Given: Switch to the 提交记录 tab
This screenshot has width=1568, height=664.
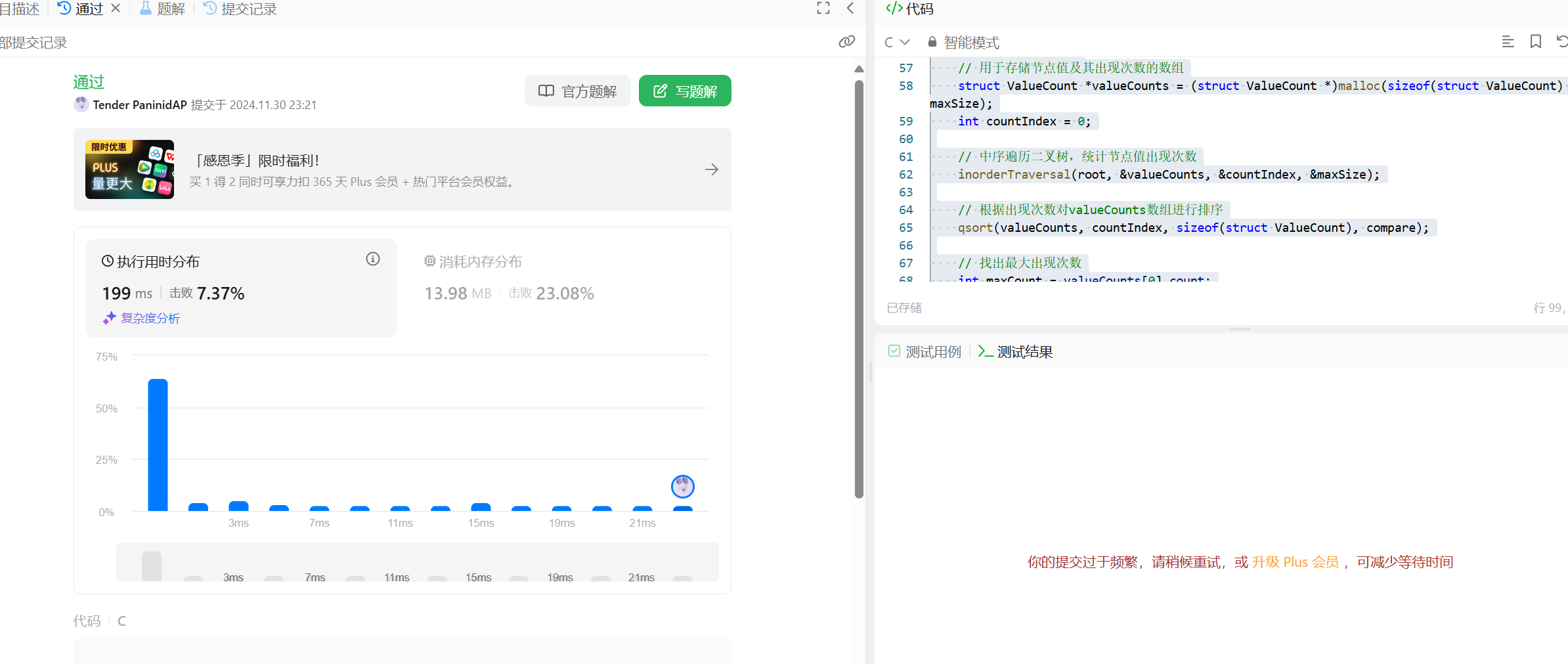Looking at the screenshot, I should (240, 9).
